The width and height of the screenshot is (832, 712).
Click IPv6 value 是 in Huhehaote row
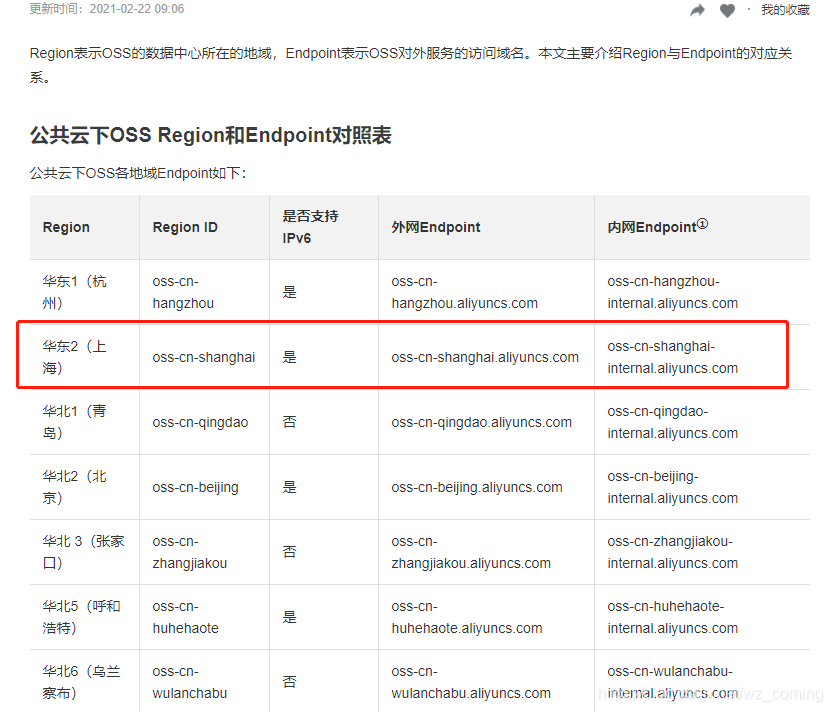click(289, 617)
